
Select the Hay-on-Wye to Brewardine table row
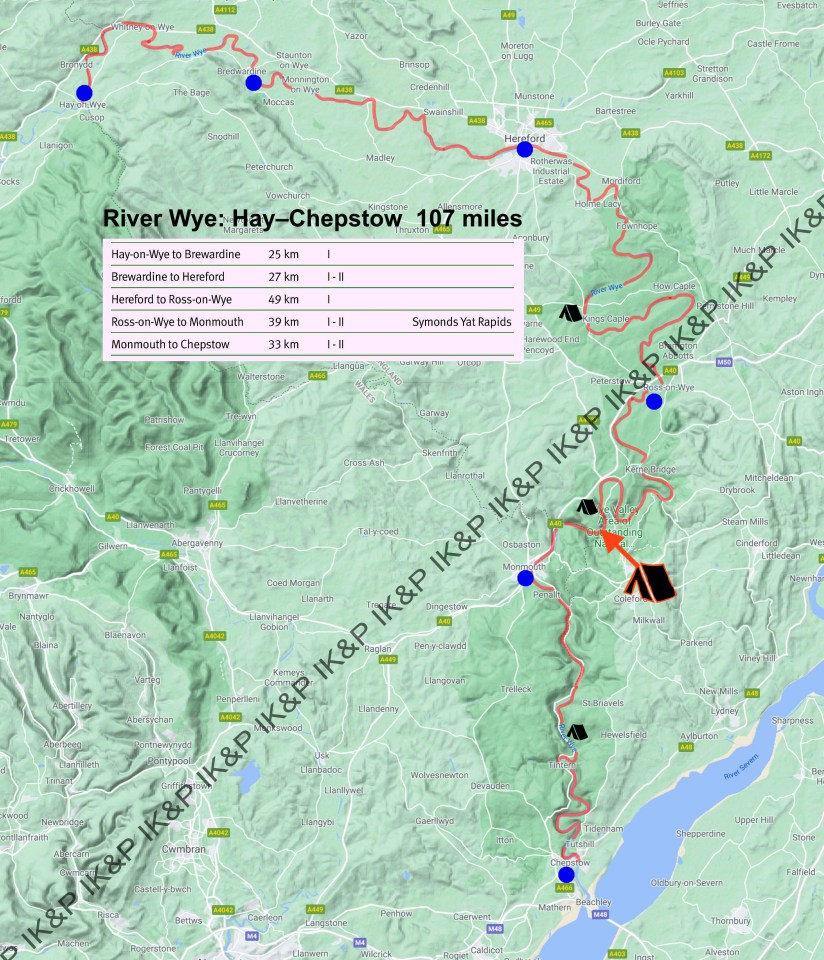tap(312, 254)
